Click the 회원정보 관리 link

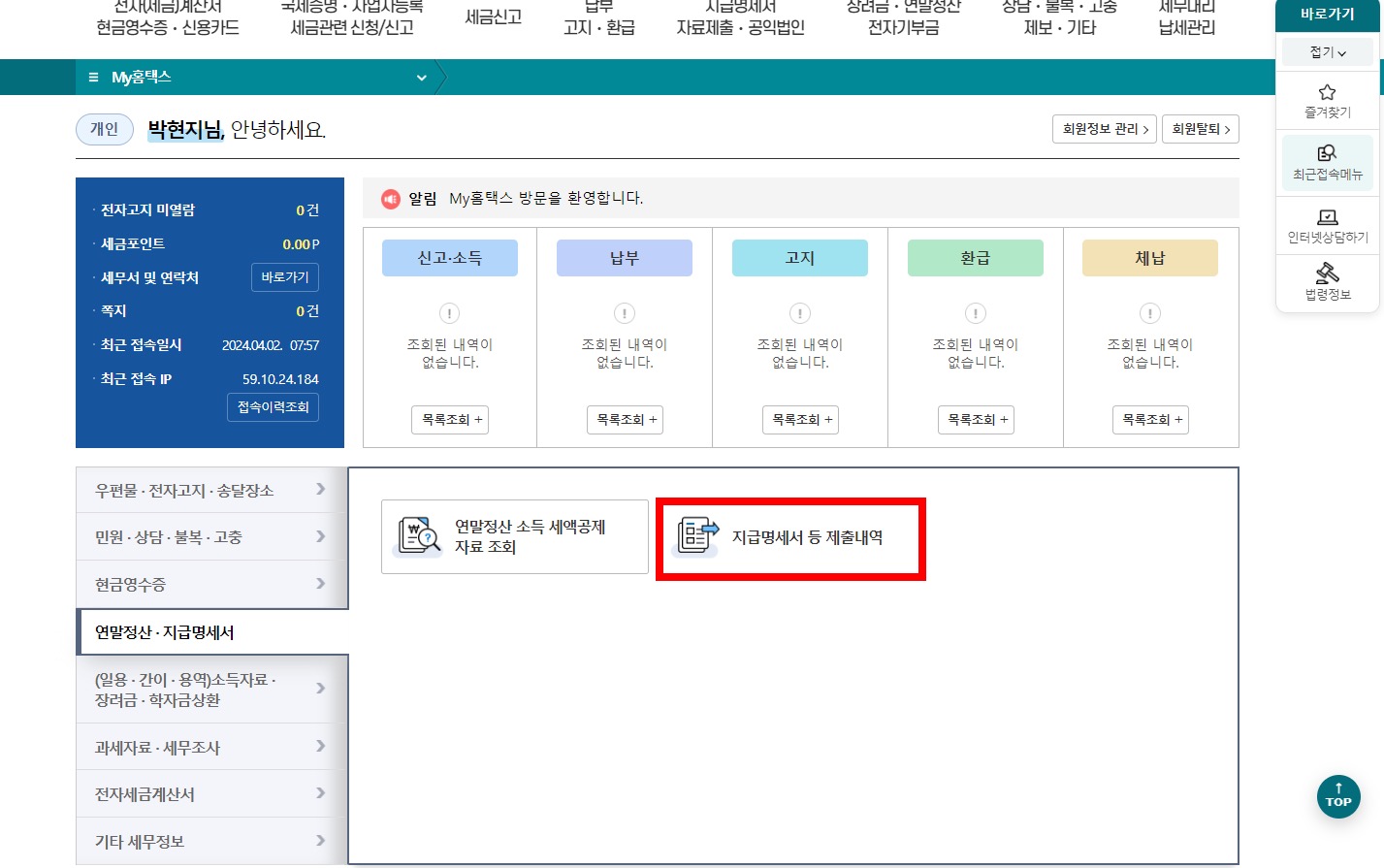(x=1104, y=128)
